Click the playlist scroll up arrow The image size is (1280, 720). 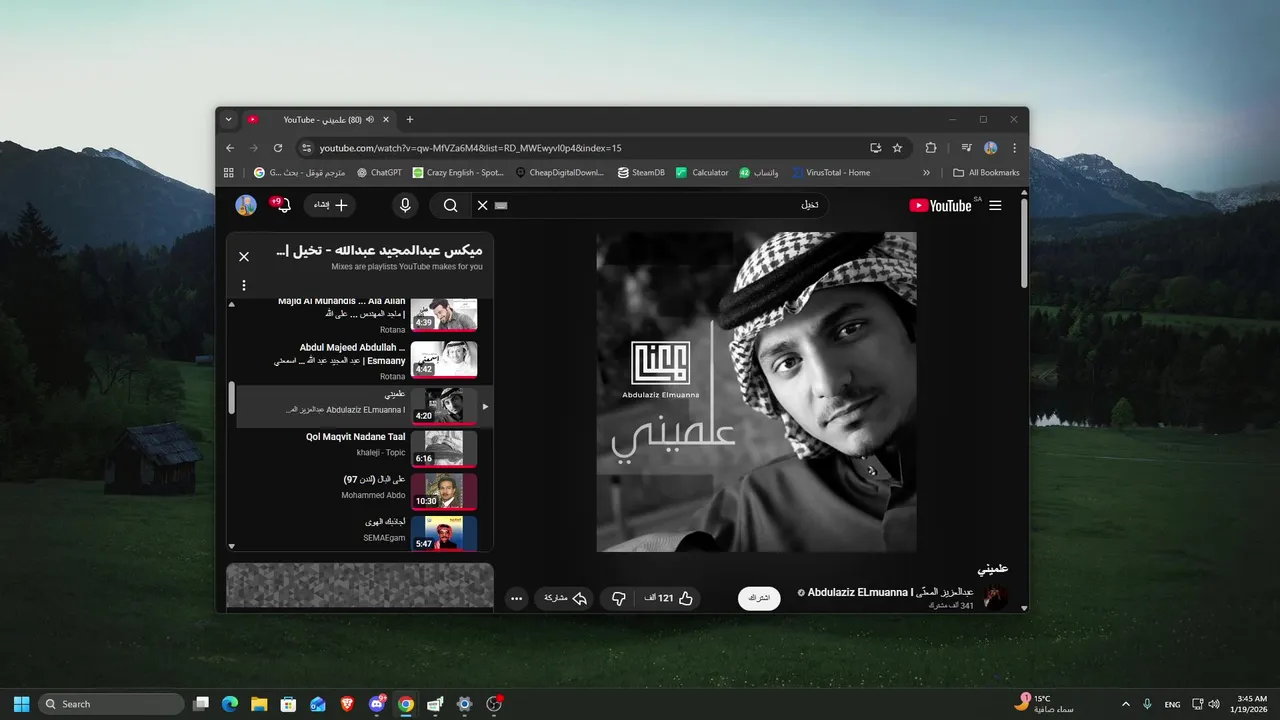[232, 304]
